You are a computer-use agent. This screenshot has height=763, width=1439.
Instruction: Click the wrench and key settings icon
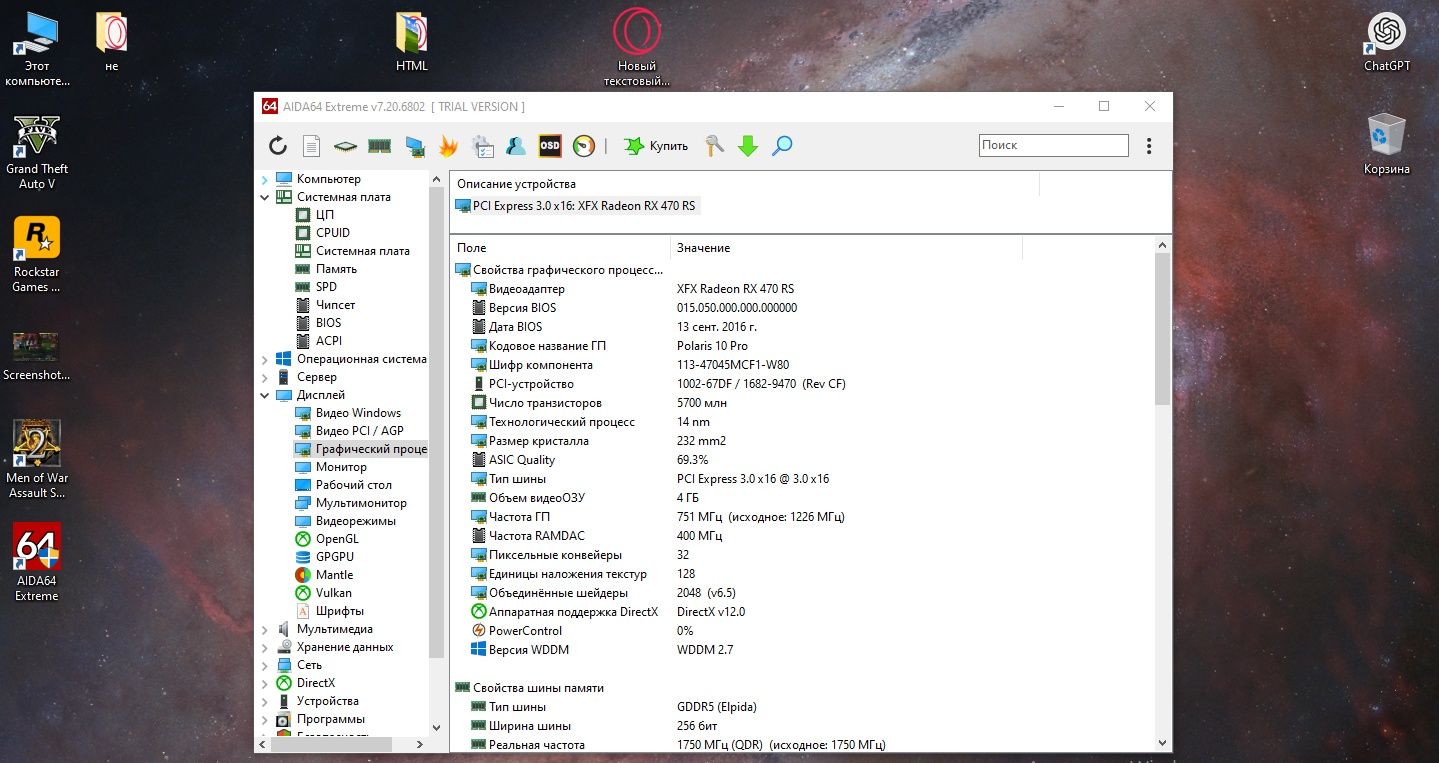(714, 146)
